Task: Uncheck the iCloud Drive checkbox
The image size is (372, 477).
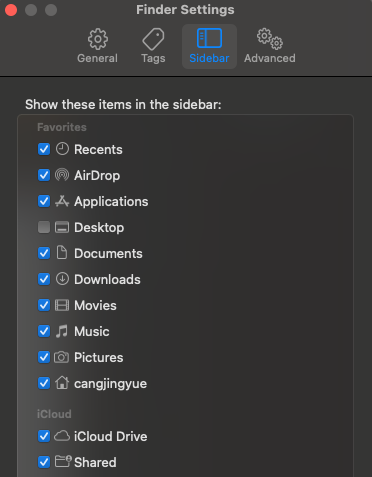Action: point(44,436)
